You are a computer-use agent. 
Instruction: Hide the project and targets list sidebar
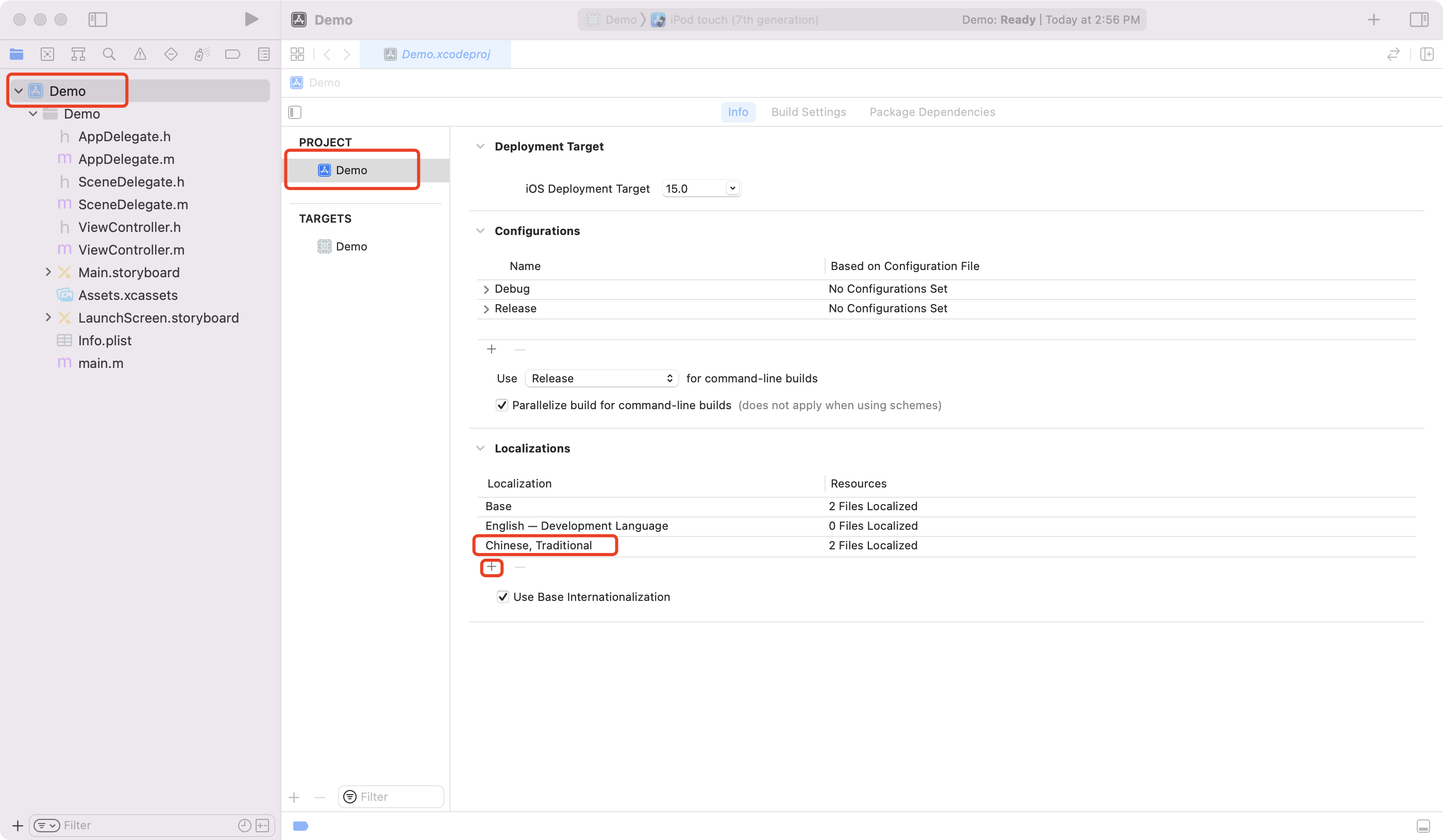pos(295,112)
